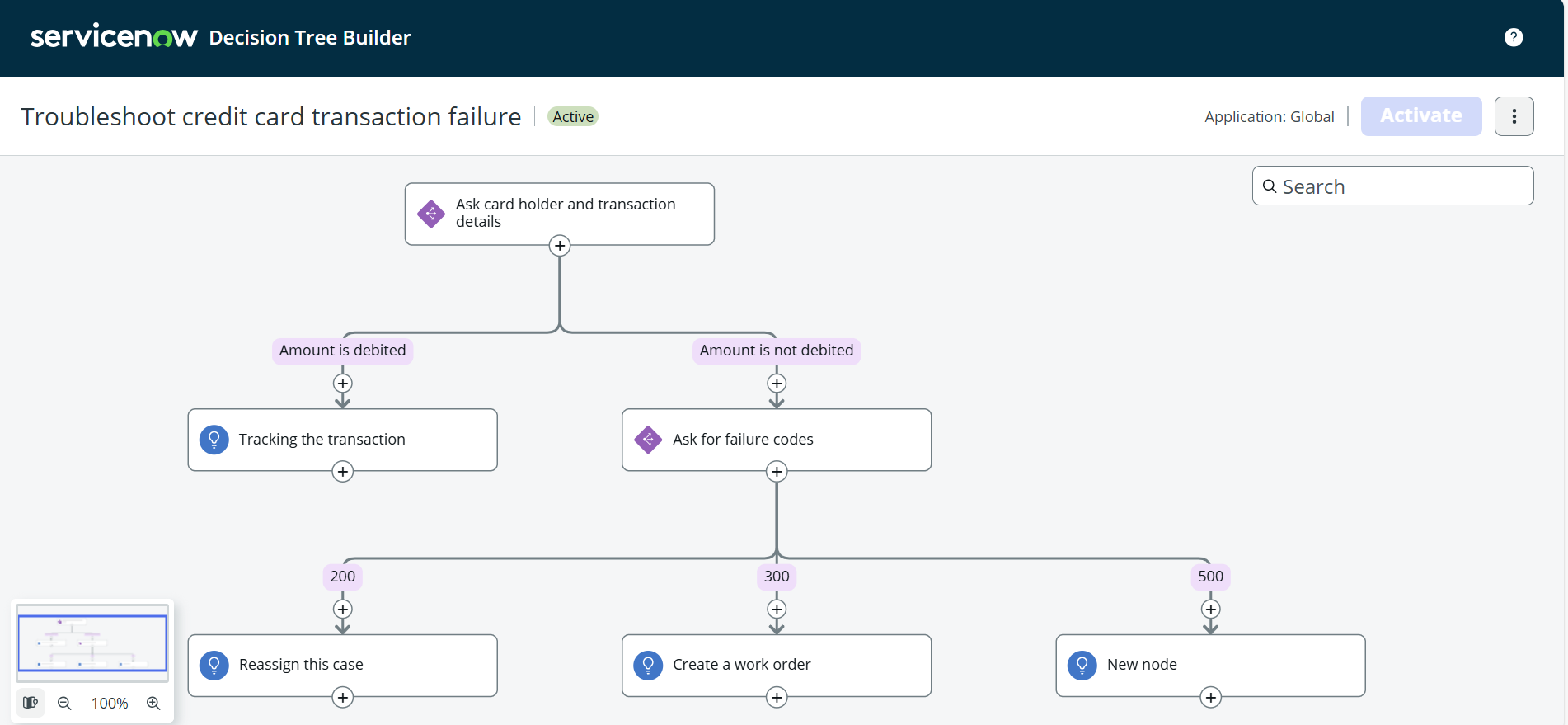Select the Tracking the transaction node

(x=342, y=440)
